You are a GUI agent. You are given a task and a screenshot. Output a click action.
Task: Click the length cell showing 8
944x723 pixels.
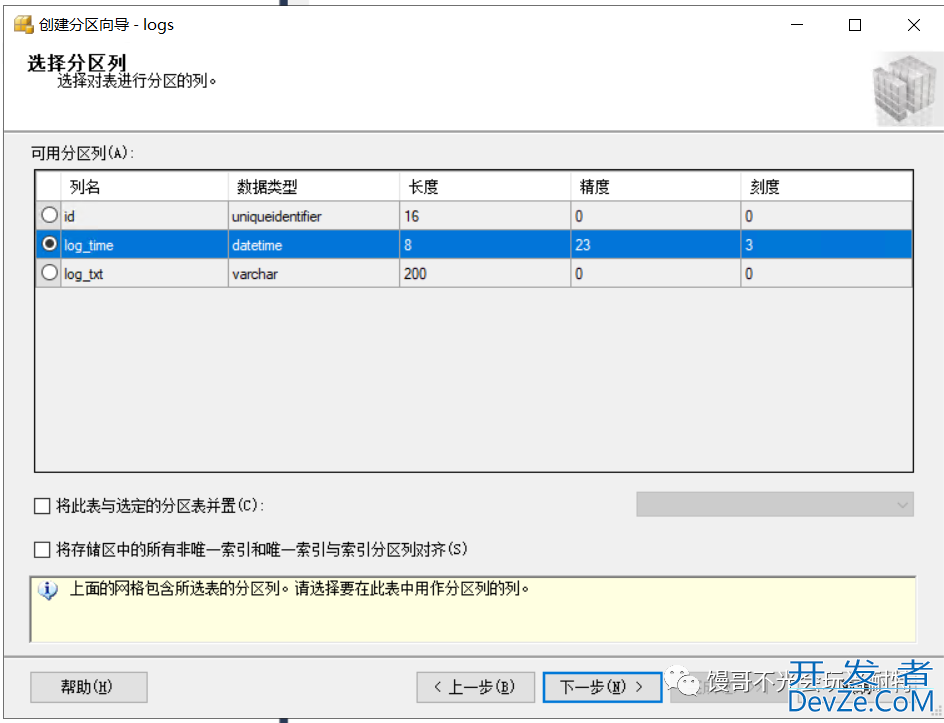[x=485, y=245]
